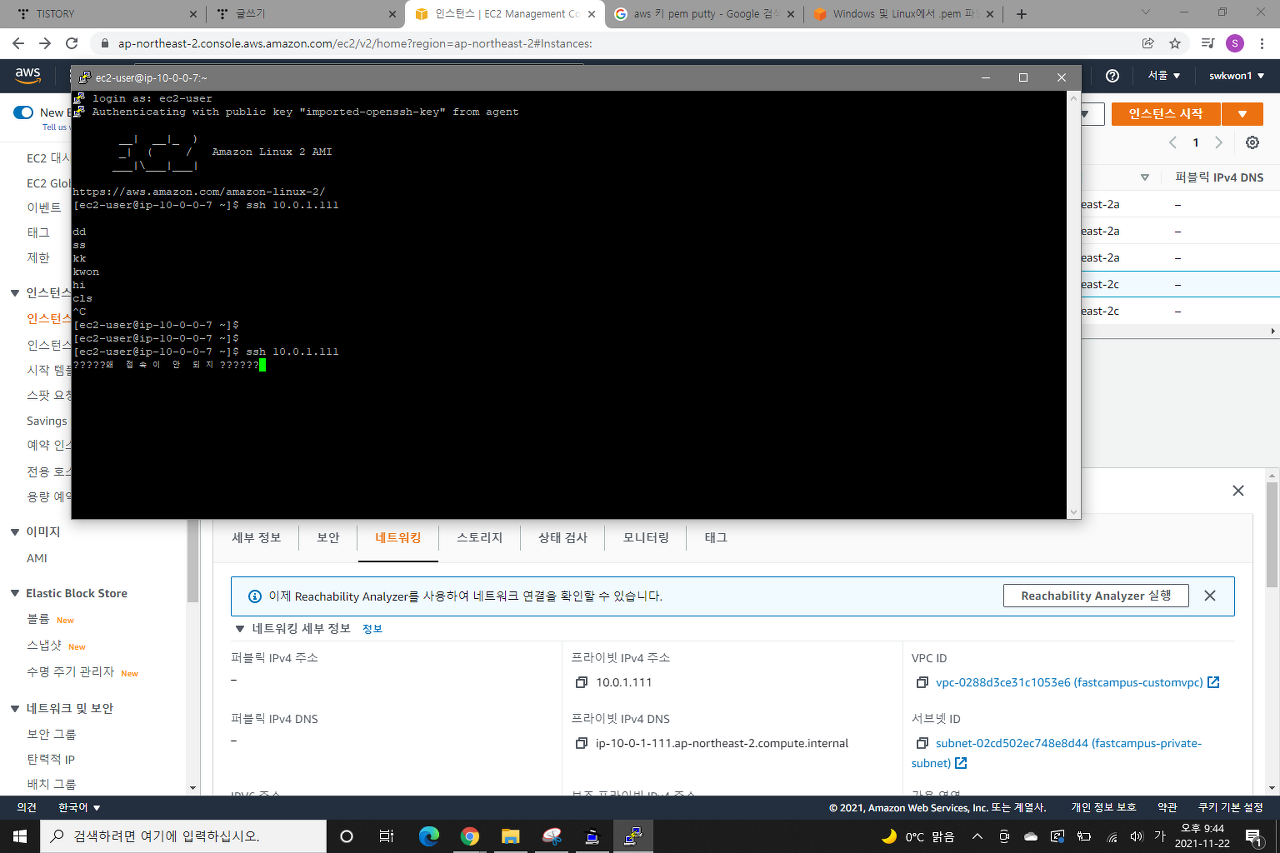Click 쿠키 기본 설정 in footer
This screenshot has height=853, width=1280.
(x=1231, y=807)
